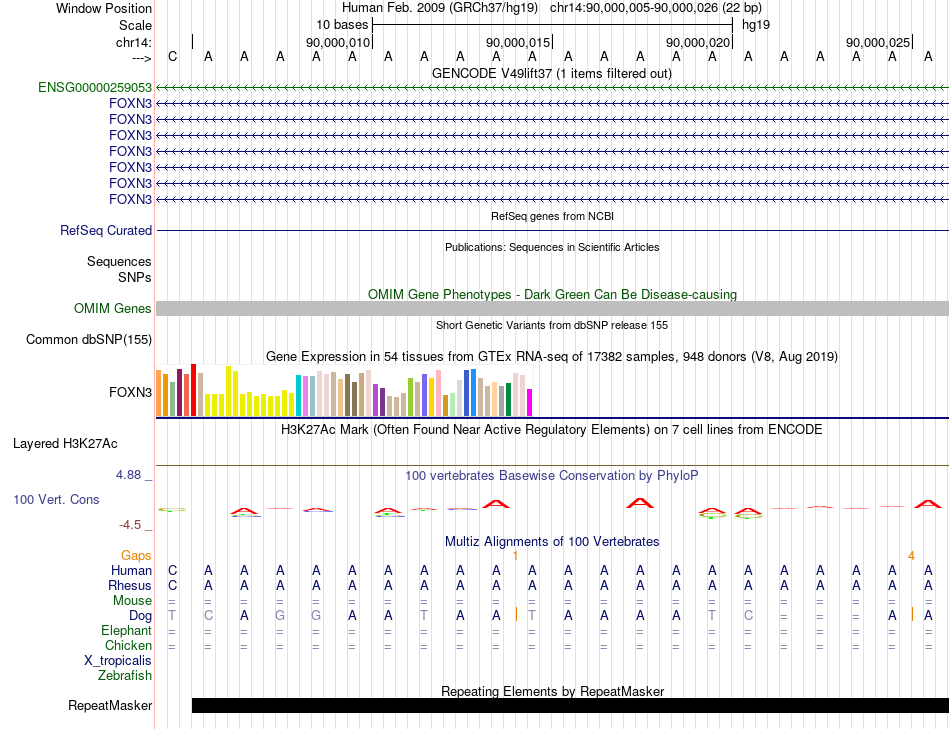Select the Zebrafish alignment row label
Viewport: 950px width, 729px height.
(125, 676)
